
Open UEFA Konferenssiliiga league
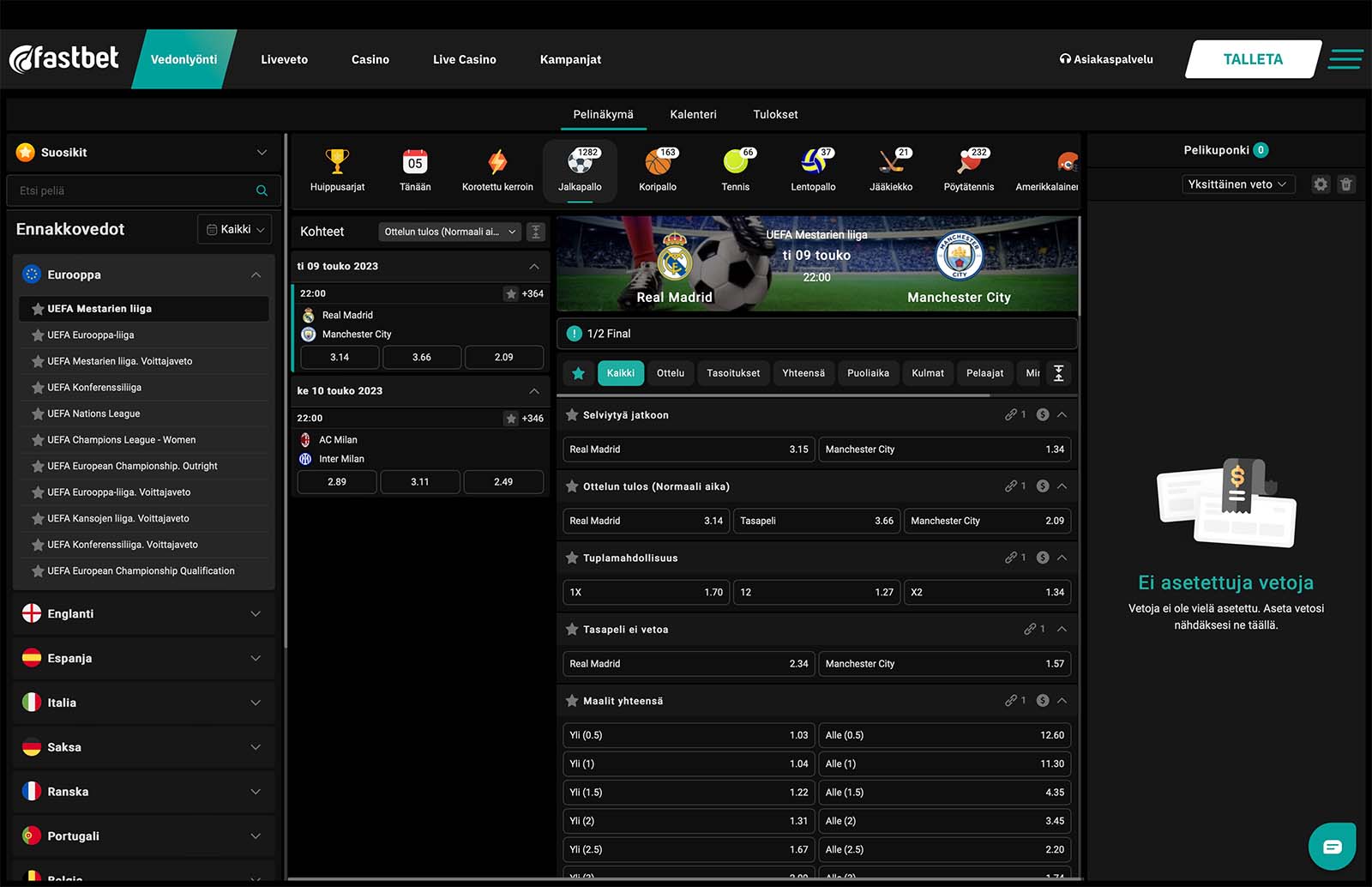[x=94, y=388]
